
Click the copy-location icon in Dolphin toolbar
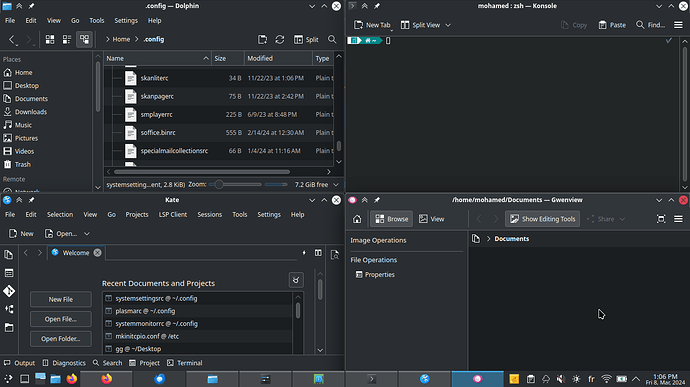[x=263, y=40]
